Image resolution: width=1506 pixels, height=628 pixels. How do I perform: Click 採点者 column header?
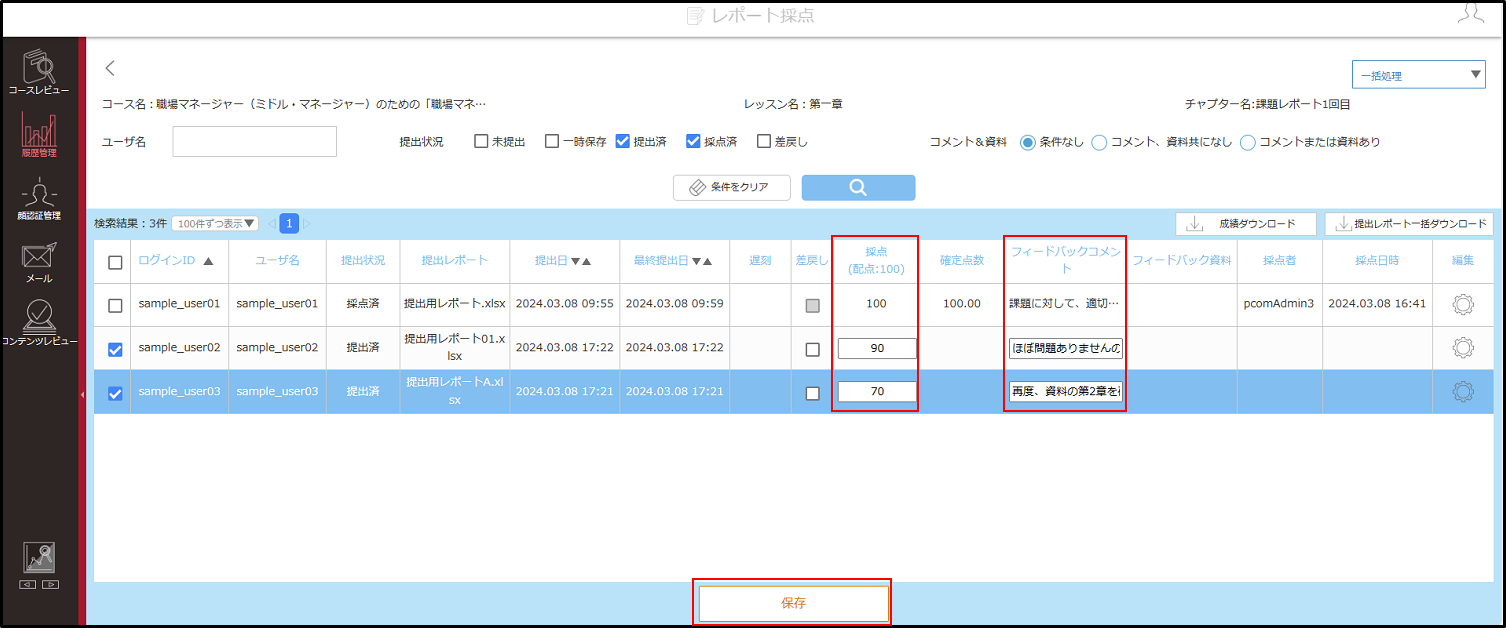click(x=1279, y=260)
